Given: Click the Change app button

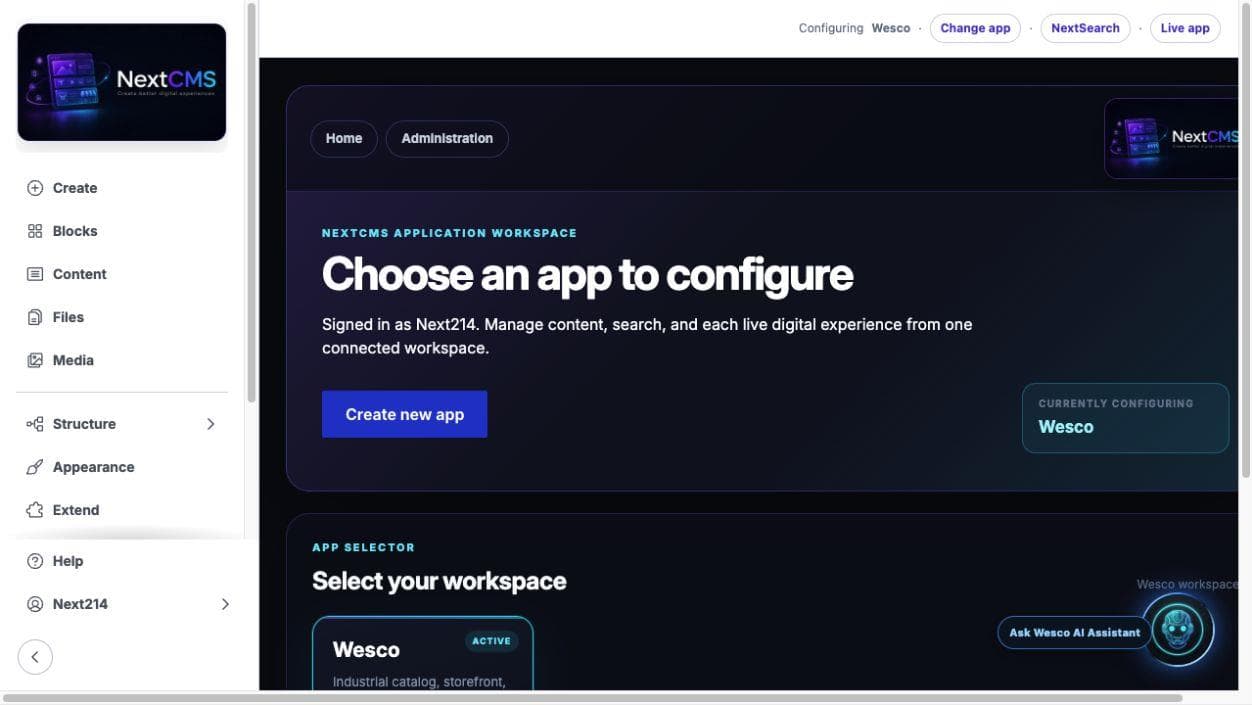Looking at the screenshot, I should [x=975, y=28].
